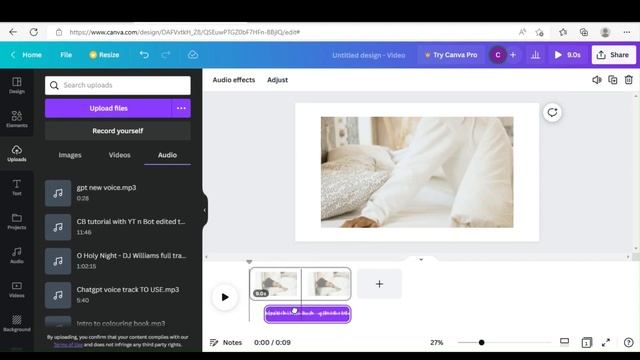Open upload options three-dot dropdown
Screen dimensions: 640x360
pos(181,108)
